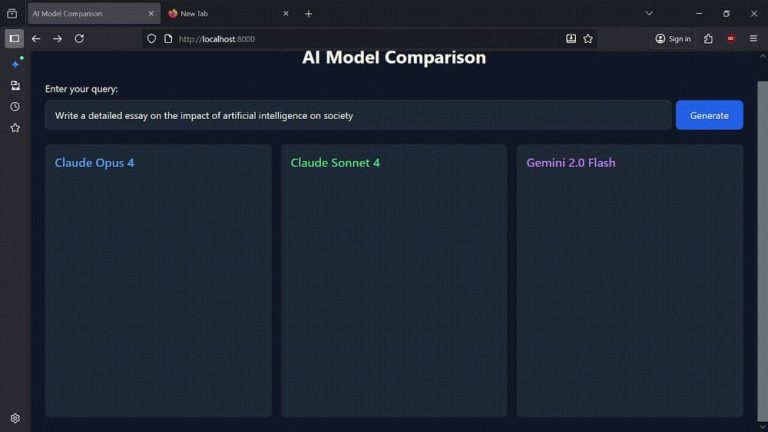This screenshot has width=768, height=432.
Task: Reload the current page
Action: point(79,38)
